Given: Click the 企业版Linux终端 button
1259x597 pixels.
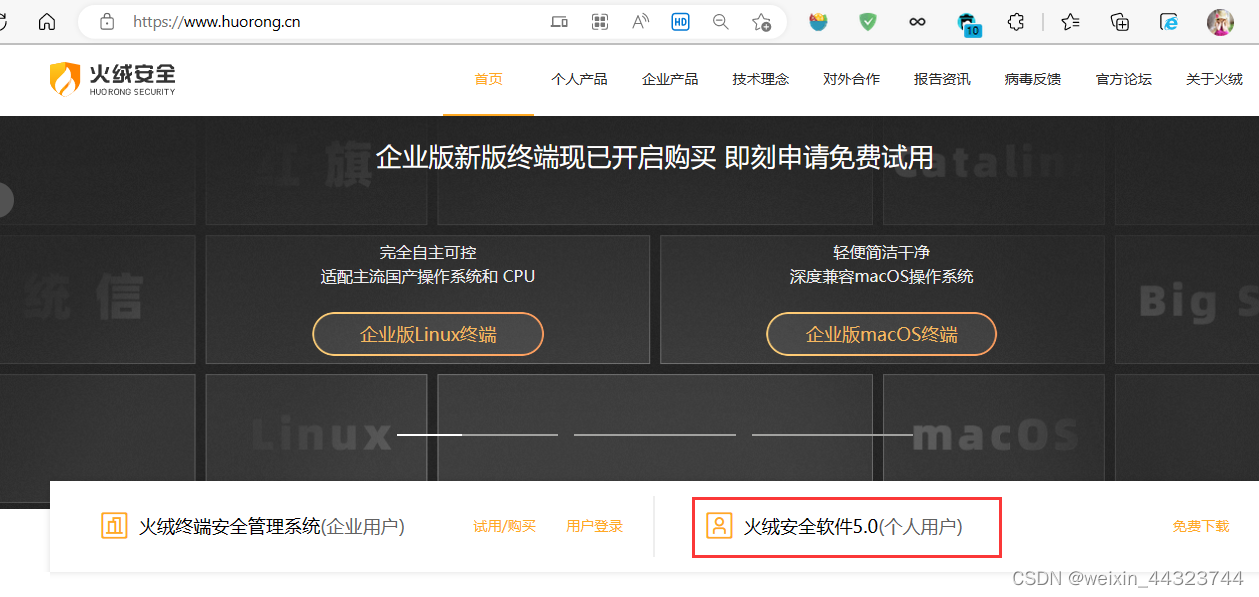Looking at the screenshot, I should (x=428, y=334).
